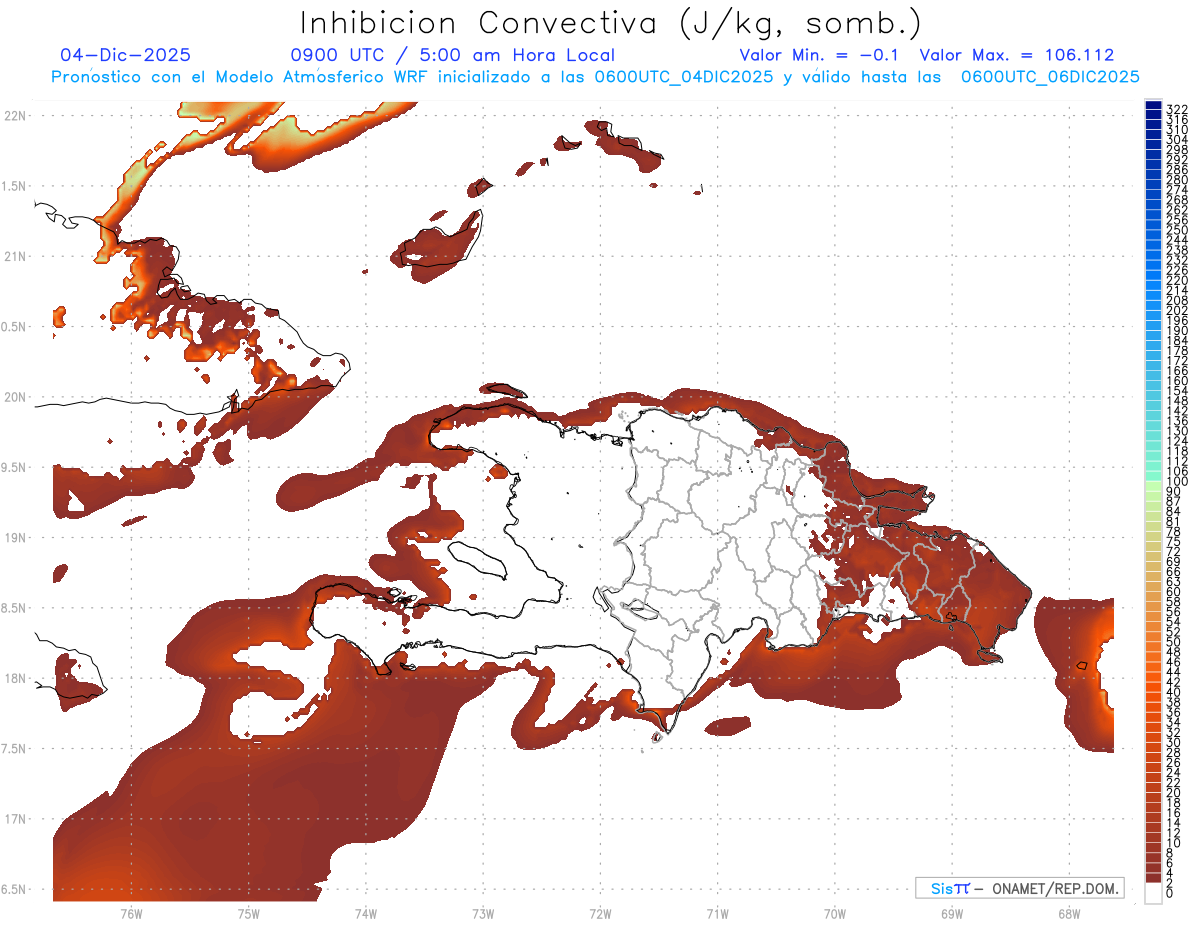Click the "76W" longitude label
The height and width of the screenshot is (927, 1200).
[131, 912]
